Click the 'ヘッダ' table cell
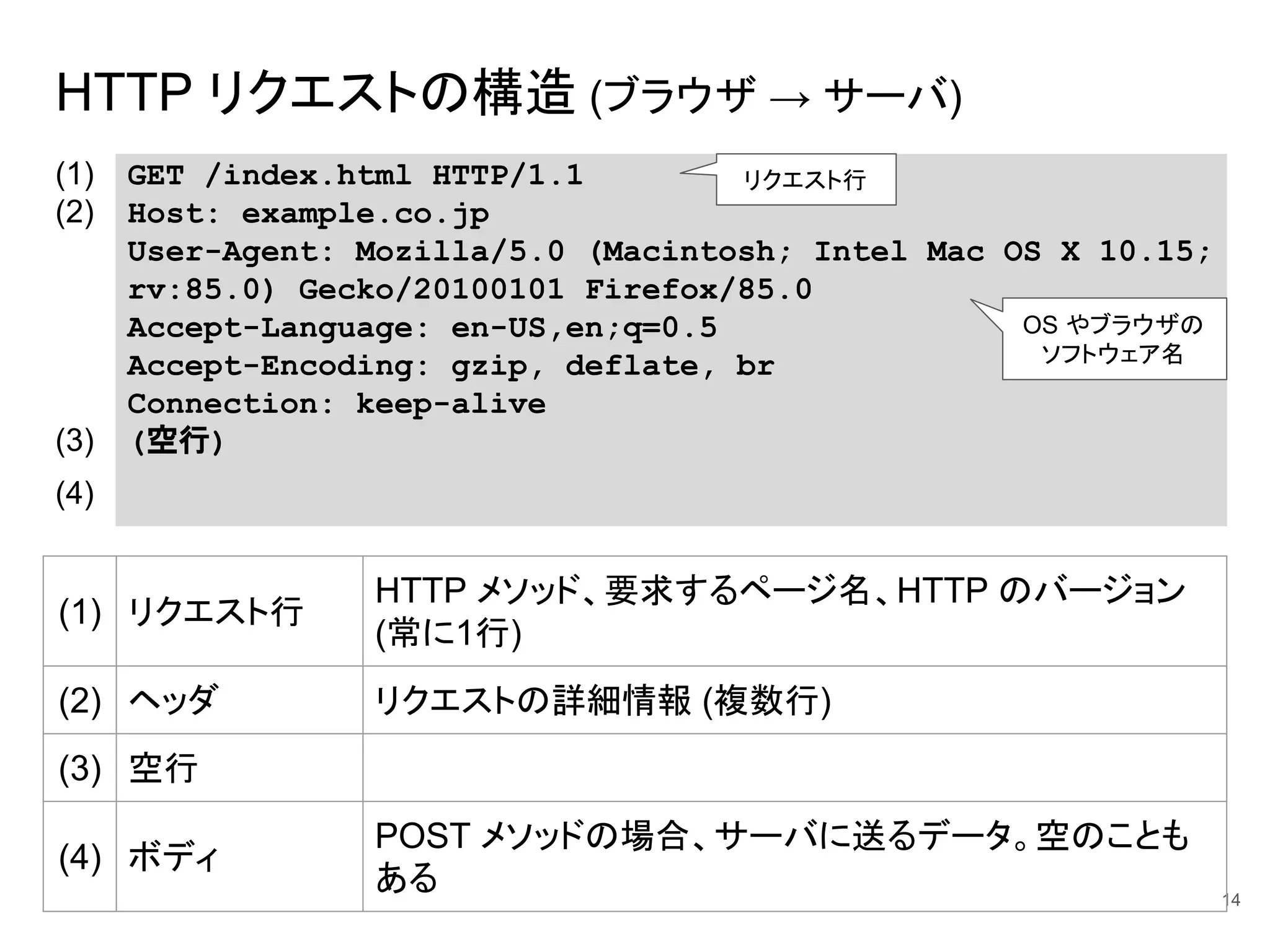The image size is (1270, 952). [x=239, y=700]
